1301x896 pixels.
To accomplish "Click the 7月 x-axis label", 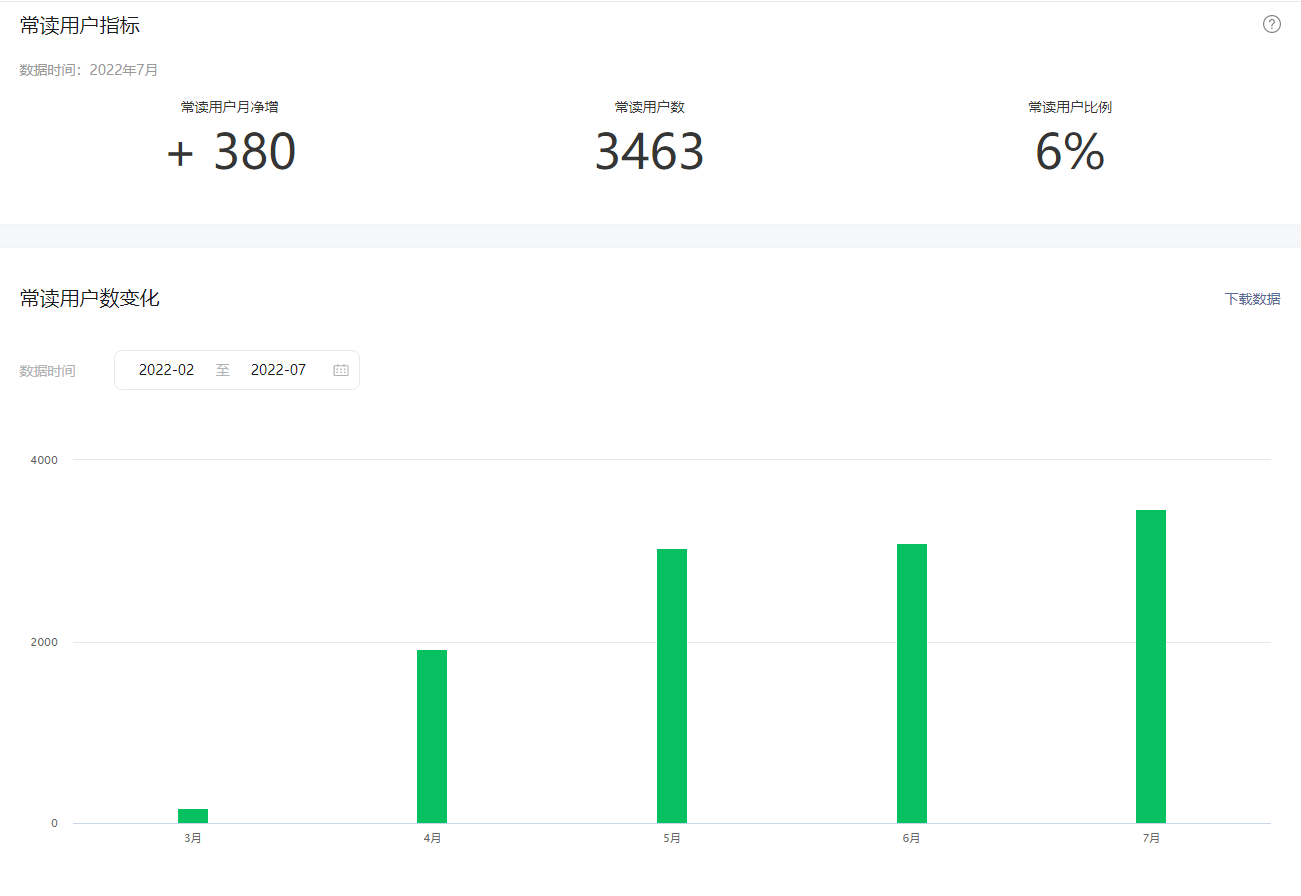I will 1151,838.
